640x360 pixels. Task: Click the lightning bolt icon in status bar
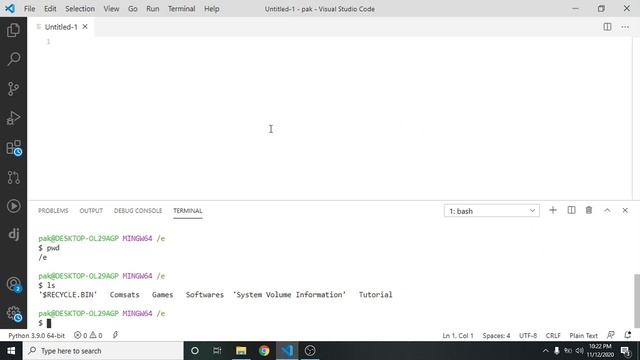[116, 335]
